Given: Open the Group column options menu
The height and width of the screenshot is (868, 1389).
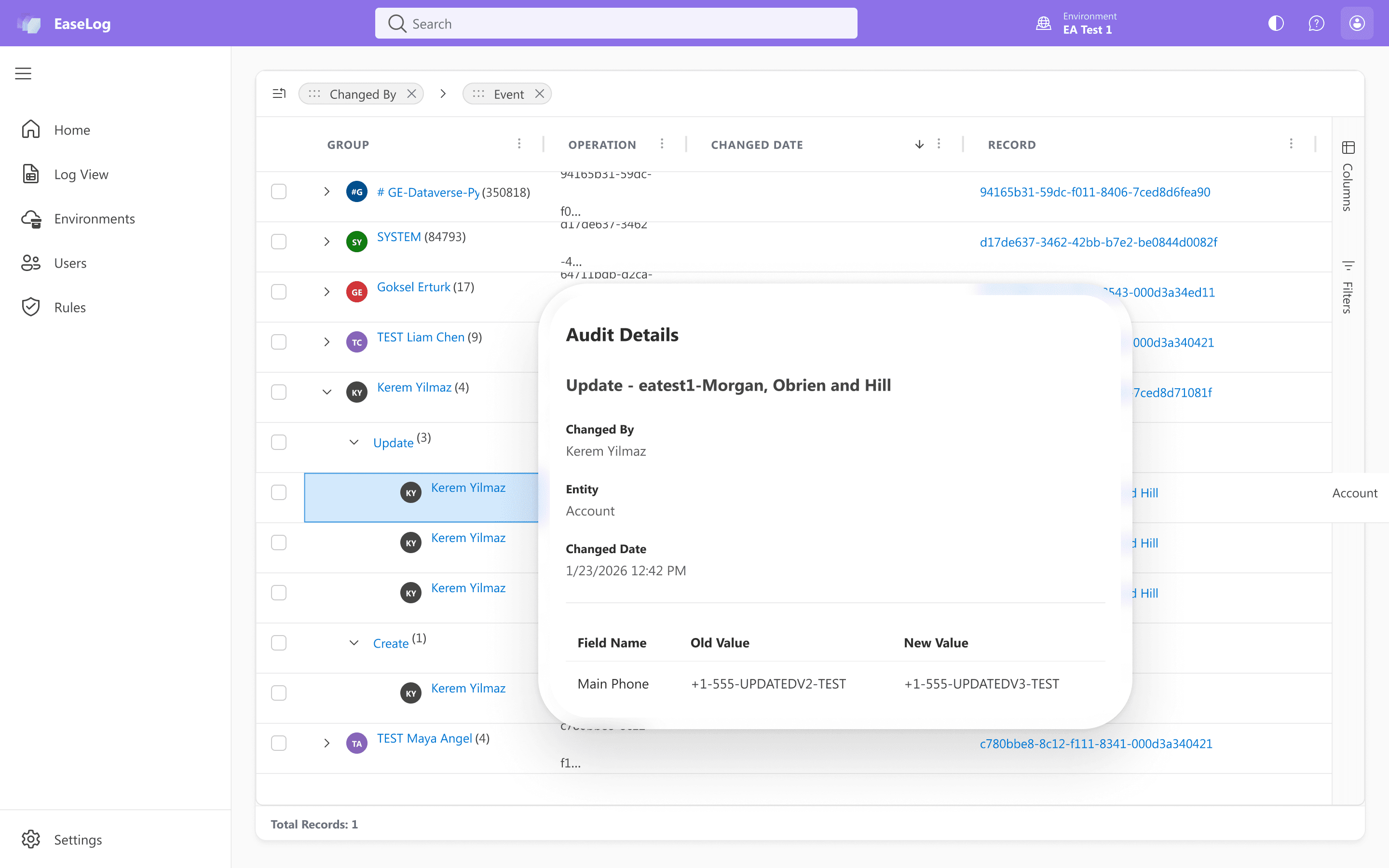Looking at the screenshot, I should click(519, 144).
